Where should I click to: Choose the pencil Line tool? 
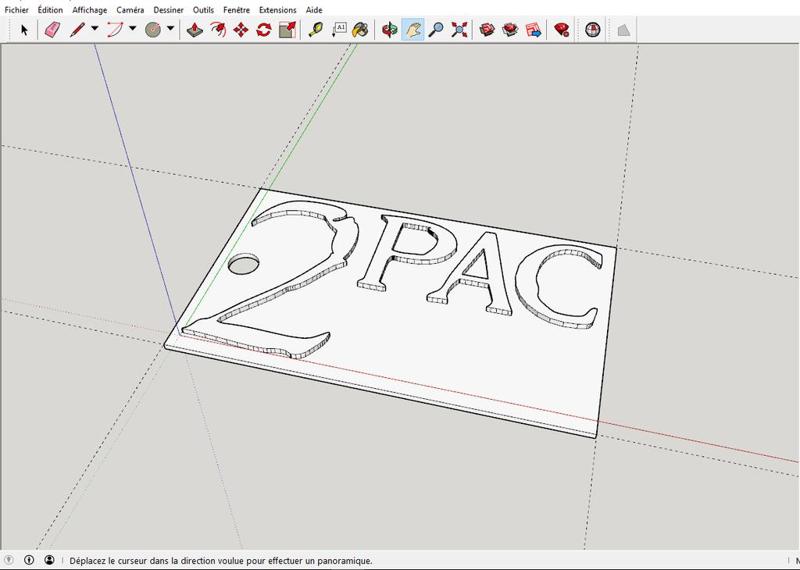point(77,30)
